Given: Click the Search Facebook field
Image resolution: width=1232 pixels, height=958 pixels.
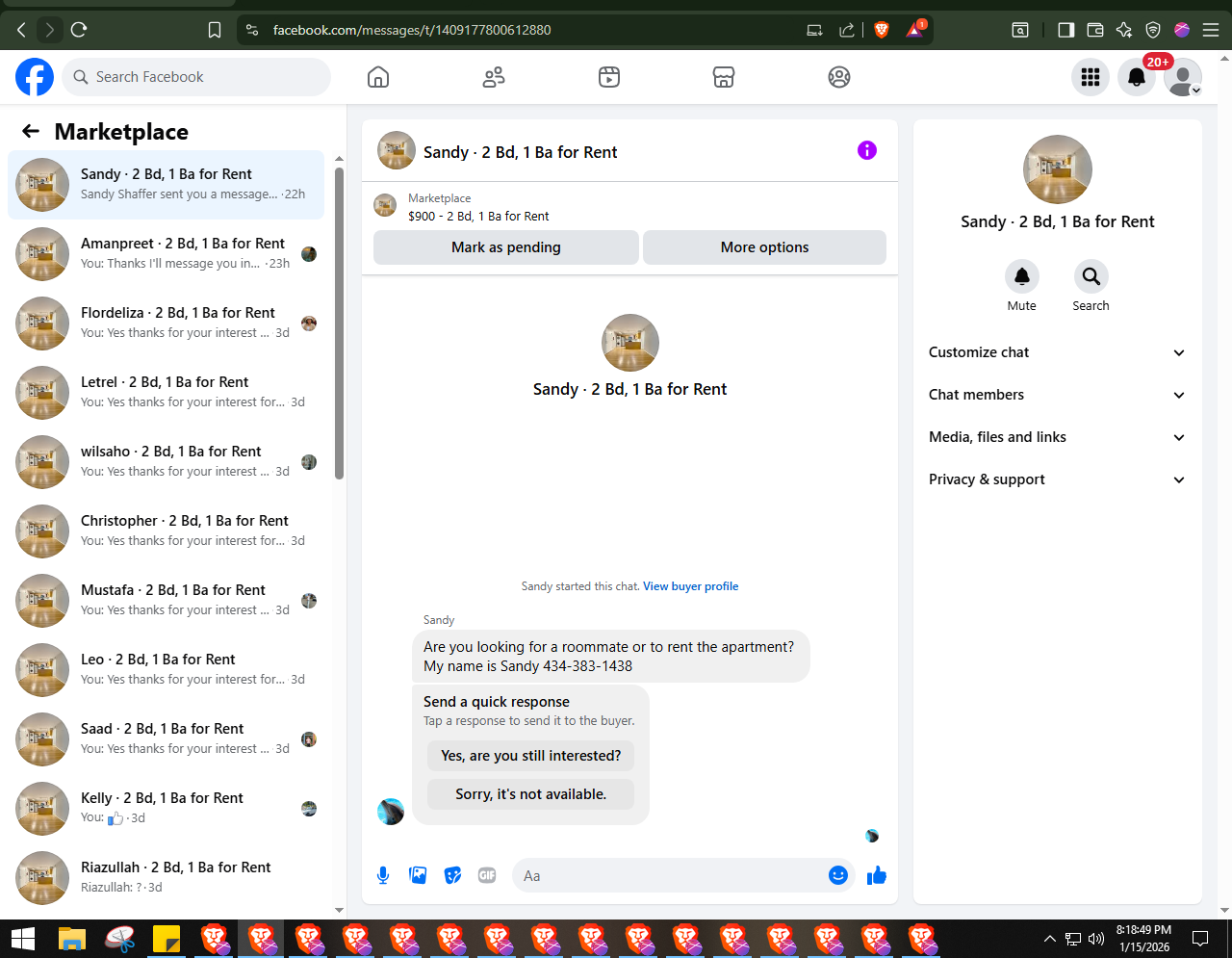Looking at the screenshot, I should tap(196, 77).
